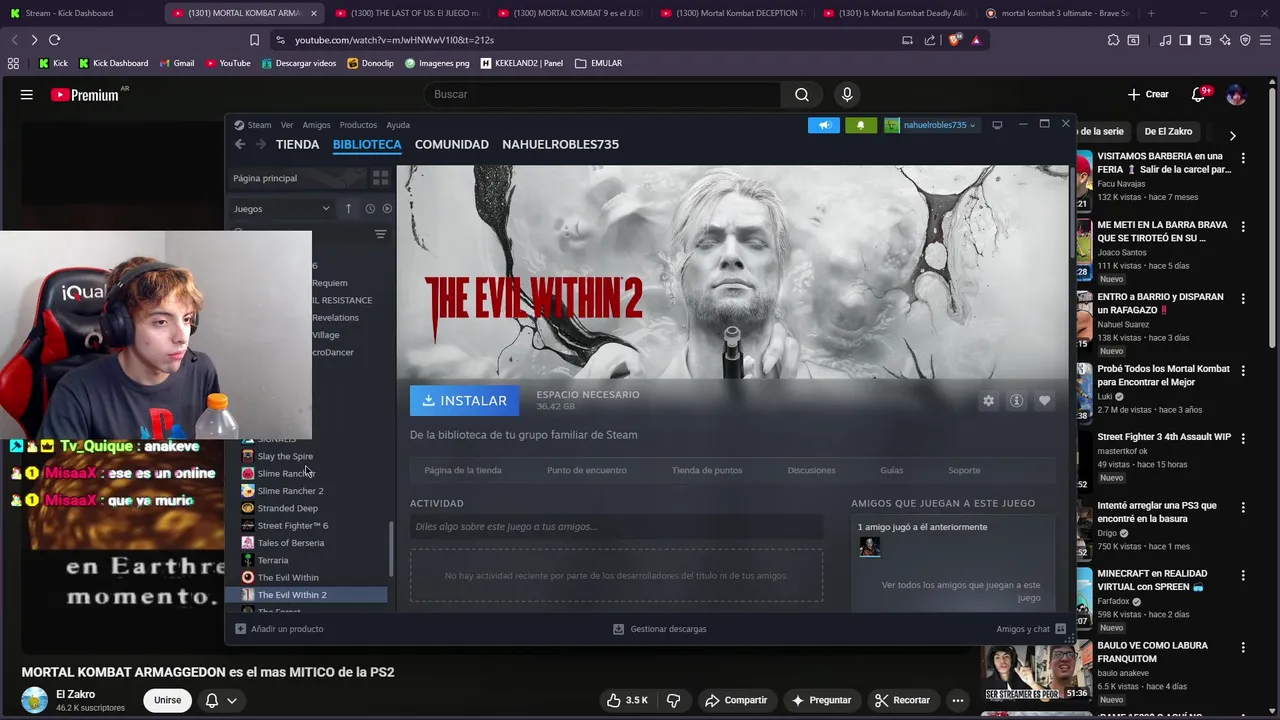Switch to COMUNIDAD section in Steam
1280x720 pixels.
click(x=452, y=144)
